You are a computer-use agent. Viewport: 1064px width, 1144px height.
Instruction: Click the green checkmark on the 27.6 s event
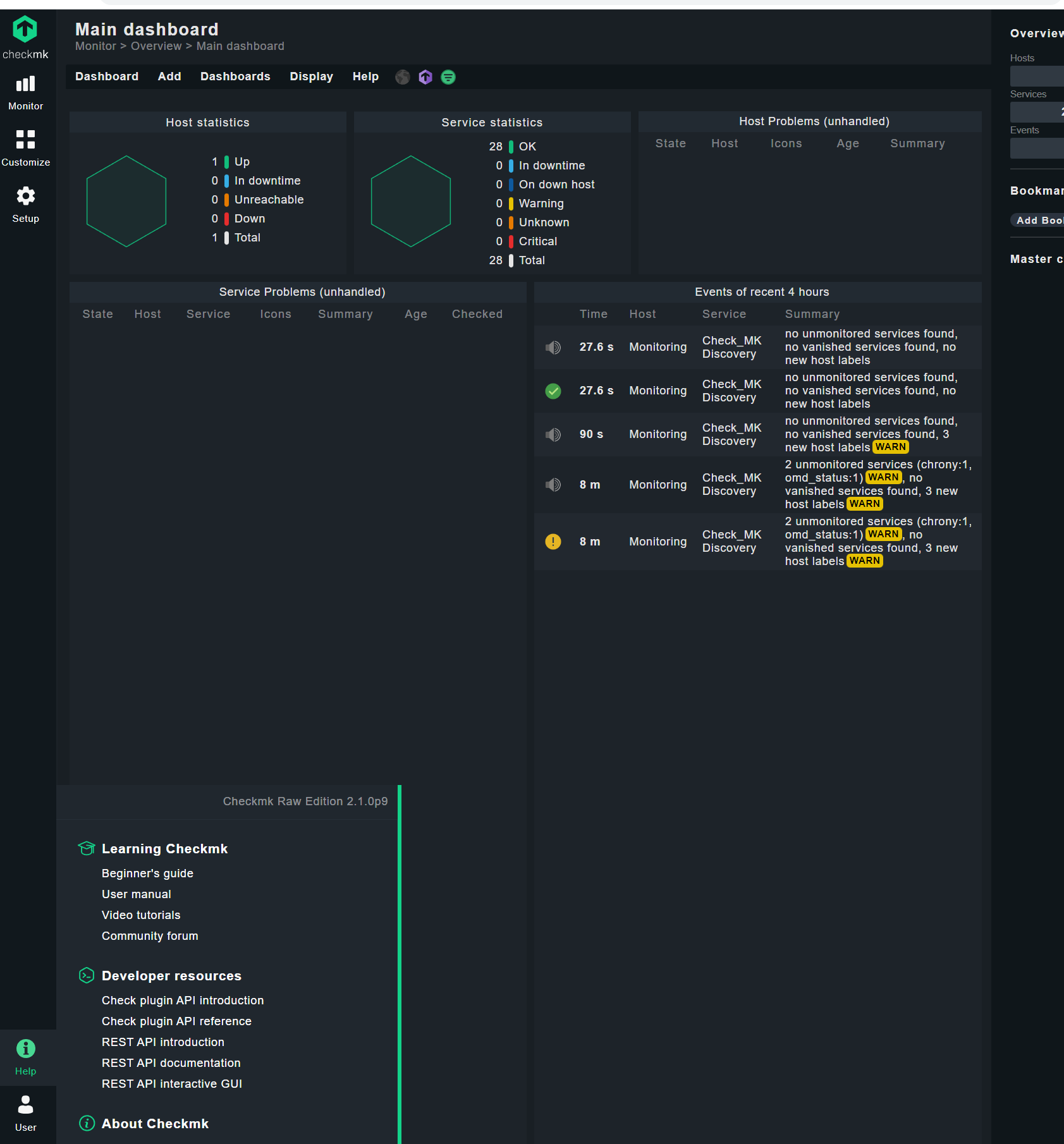(x=553, y=391)
